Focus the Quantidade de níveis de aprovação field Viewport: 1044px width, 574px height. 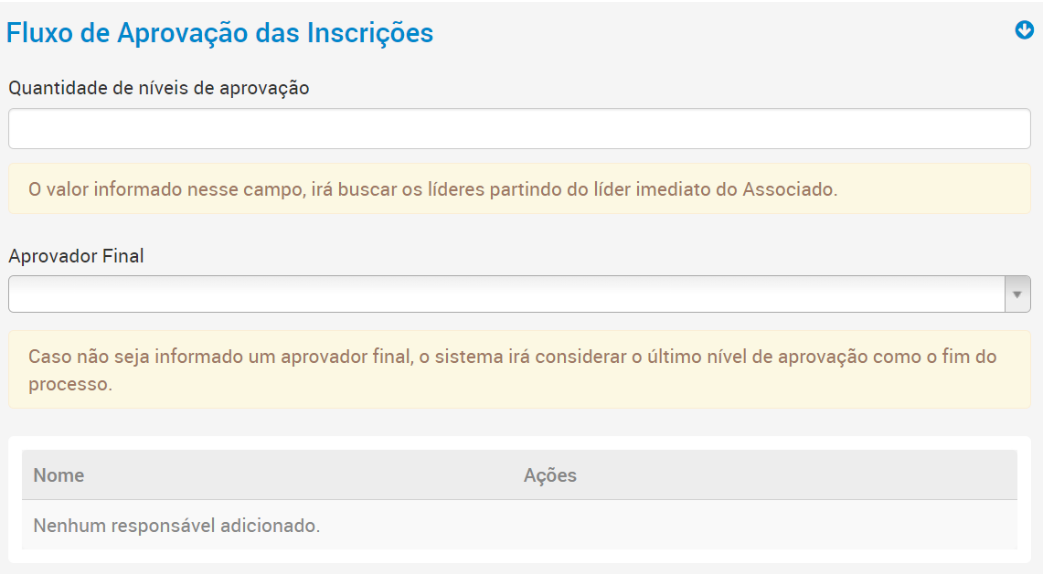[519, 129]
